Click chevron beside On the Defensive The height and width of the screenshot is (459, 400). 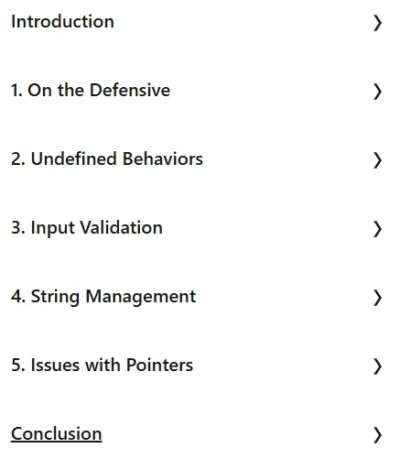[377, 92]
